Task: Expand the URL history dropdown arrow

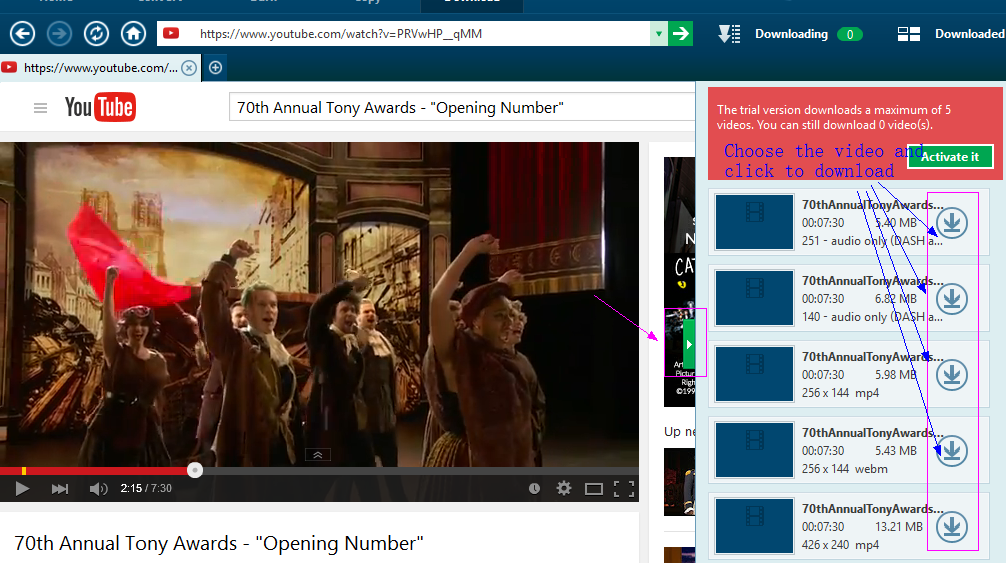Action: (x=658, y=33)
